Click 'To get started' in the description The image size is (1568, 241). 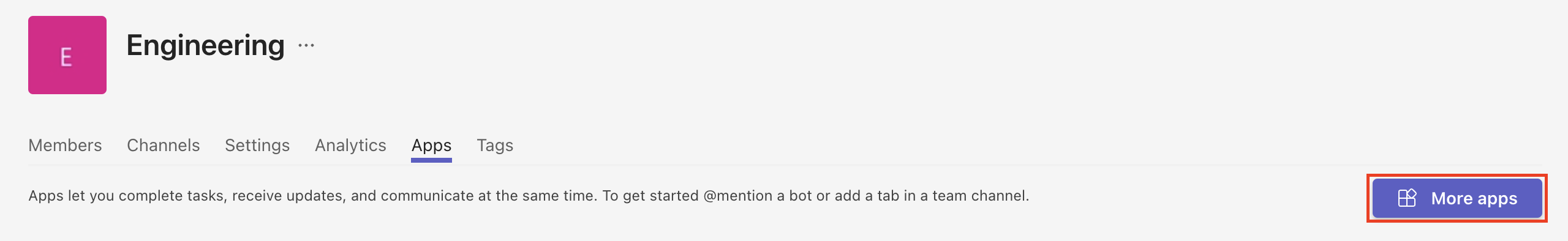650,196
